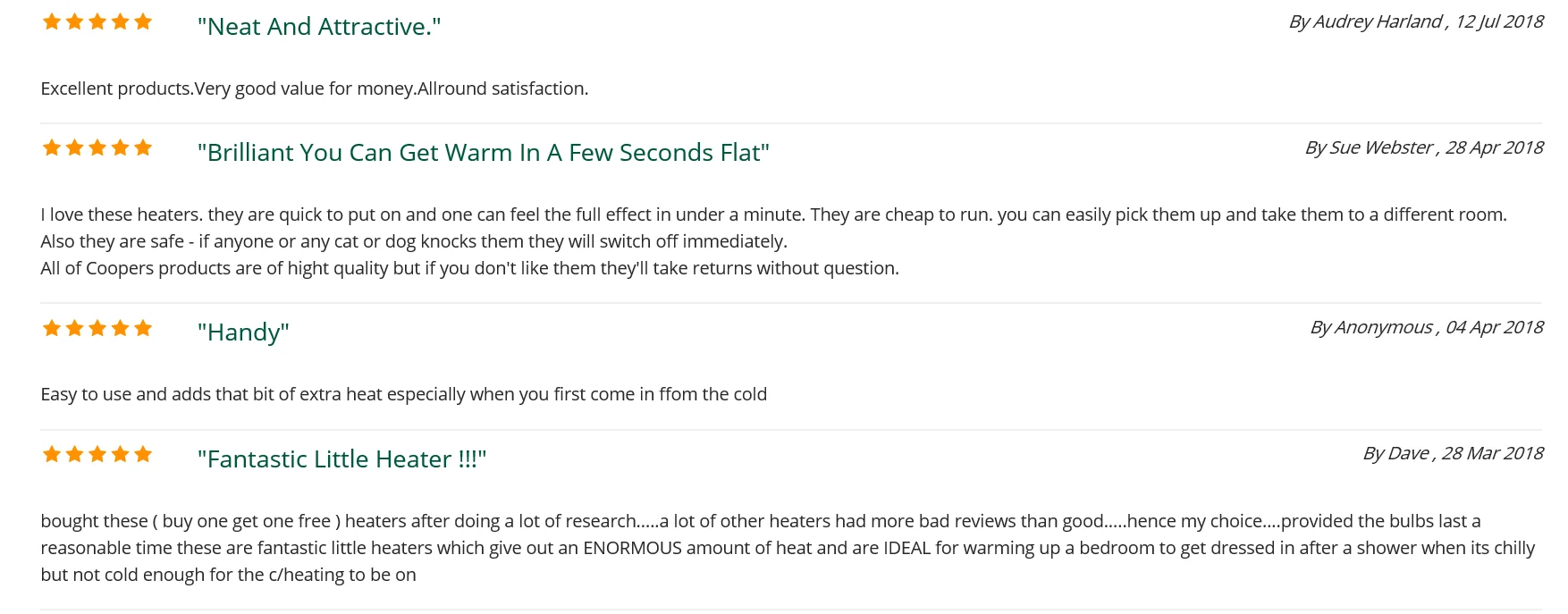The image size is (1568, 614).
Task: Click the byline "By Audrey Harland, 12 Jul 2018"
Action: coord(1415,21)
